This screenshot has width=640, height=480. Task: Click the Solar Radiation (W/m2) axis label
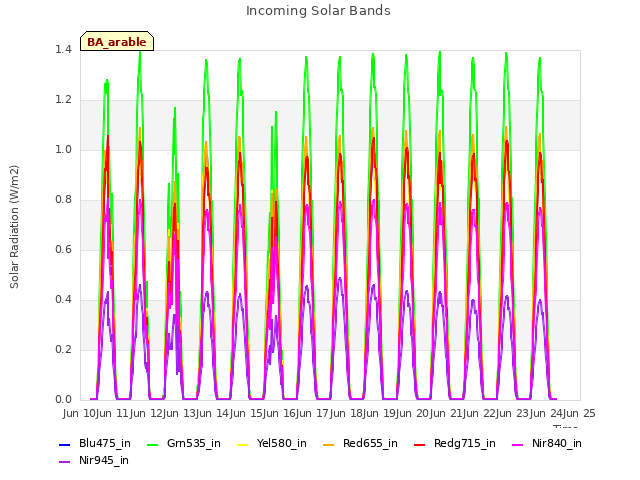click(x=14, y=227)
